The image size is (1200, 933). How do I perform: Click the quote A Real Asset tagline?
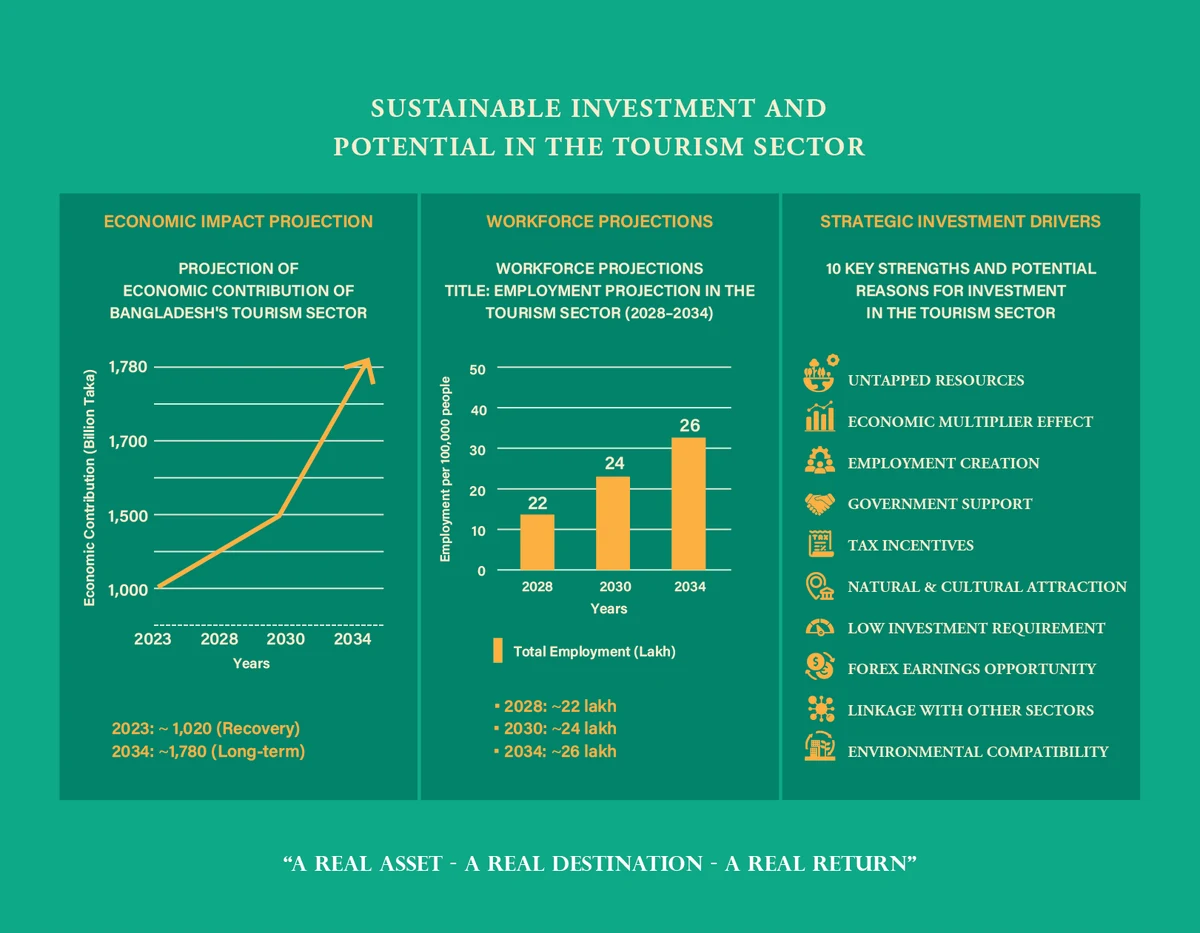pyautogui.click(x=600, y=864)
